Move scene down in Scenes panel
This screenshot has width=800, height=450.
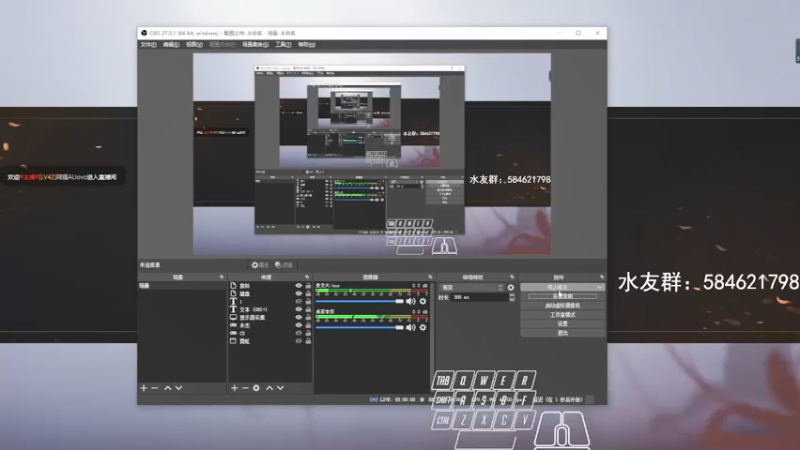pos(179,388)
